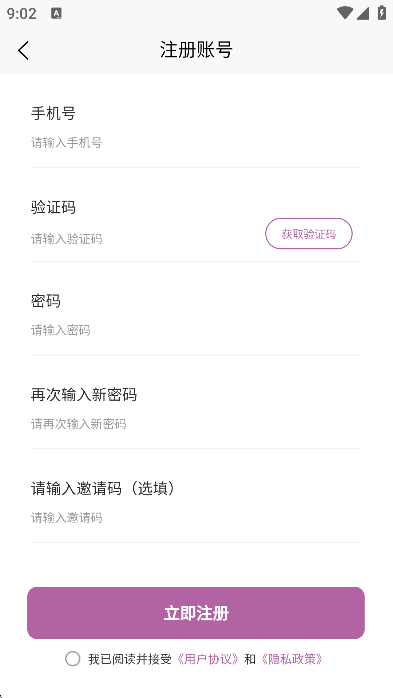Image resolution: width=393 pixels, height=698 pixels.
Task: Tap the 注册账号 page title
Action: (x=196, y=49)
